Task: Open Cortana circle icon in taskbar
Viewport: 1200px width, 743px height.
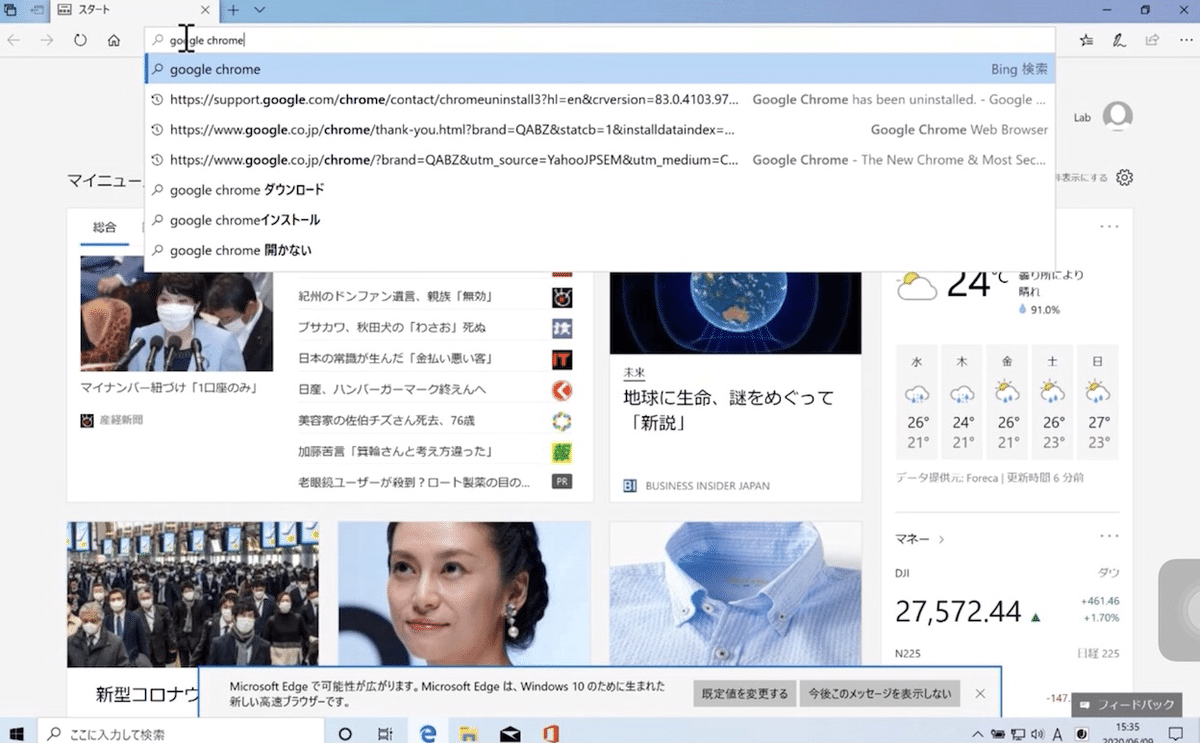Action: pos(345,733)
